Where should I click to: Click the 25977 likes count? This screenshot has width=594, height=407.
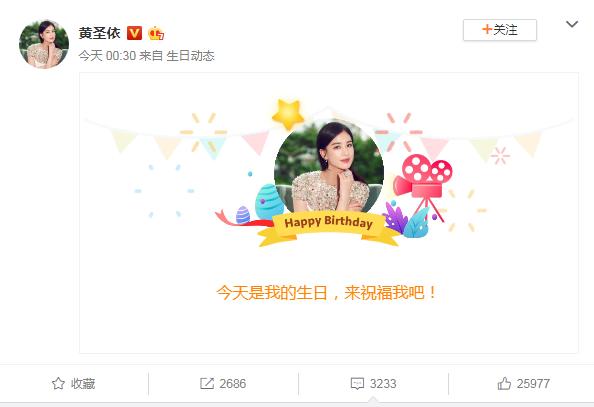pos(533,384)
